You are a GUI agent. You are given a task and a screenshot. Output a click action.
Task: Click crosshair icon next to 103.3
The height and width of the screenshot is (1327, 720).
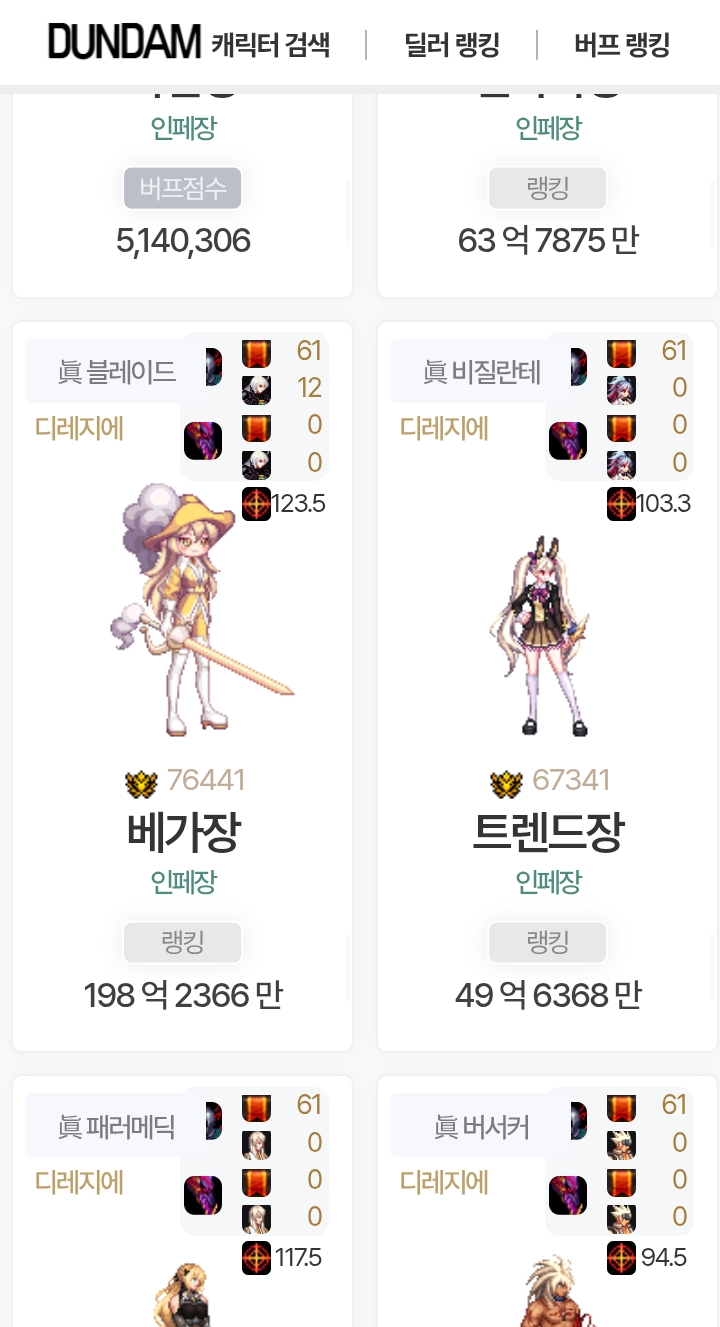[x=622, y=504]
